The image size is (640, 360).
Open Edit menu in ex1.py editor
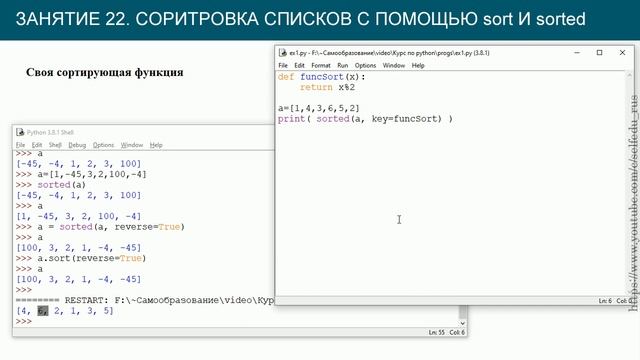point(299,65)
